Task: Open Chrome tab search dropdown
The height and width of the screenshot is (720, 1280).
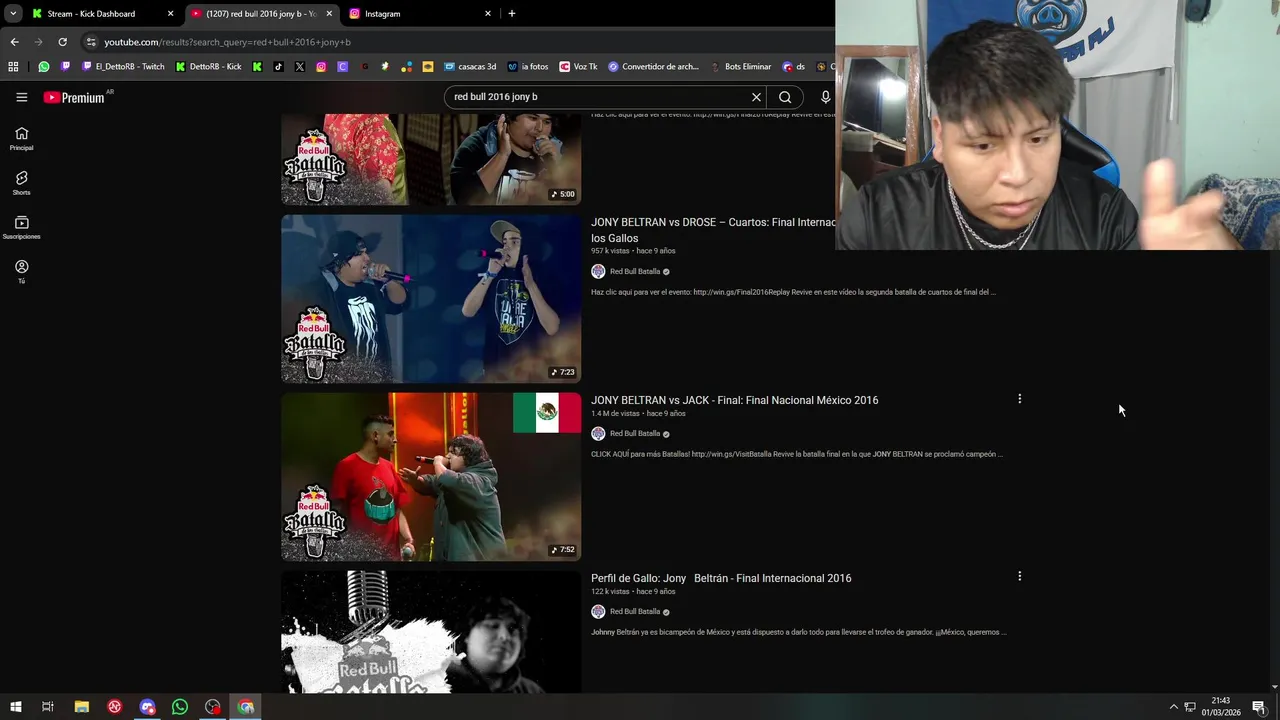Action: pos(13,14)
